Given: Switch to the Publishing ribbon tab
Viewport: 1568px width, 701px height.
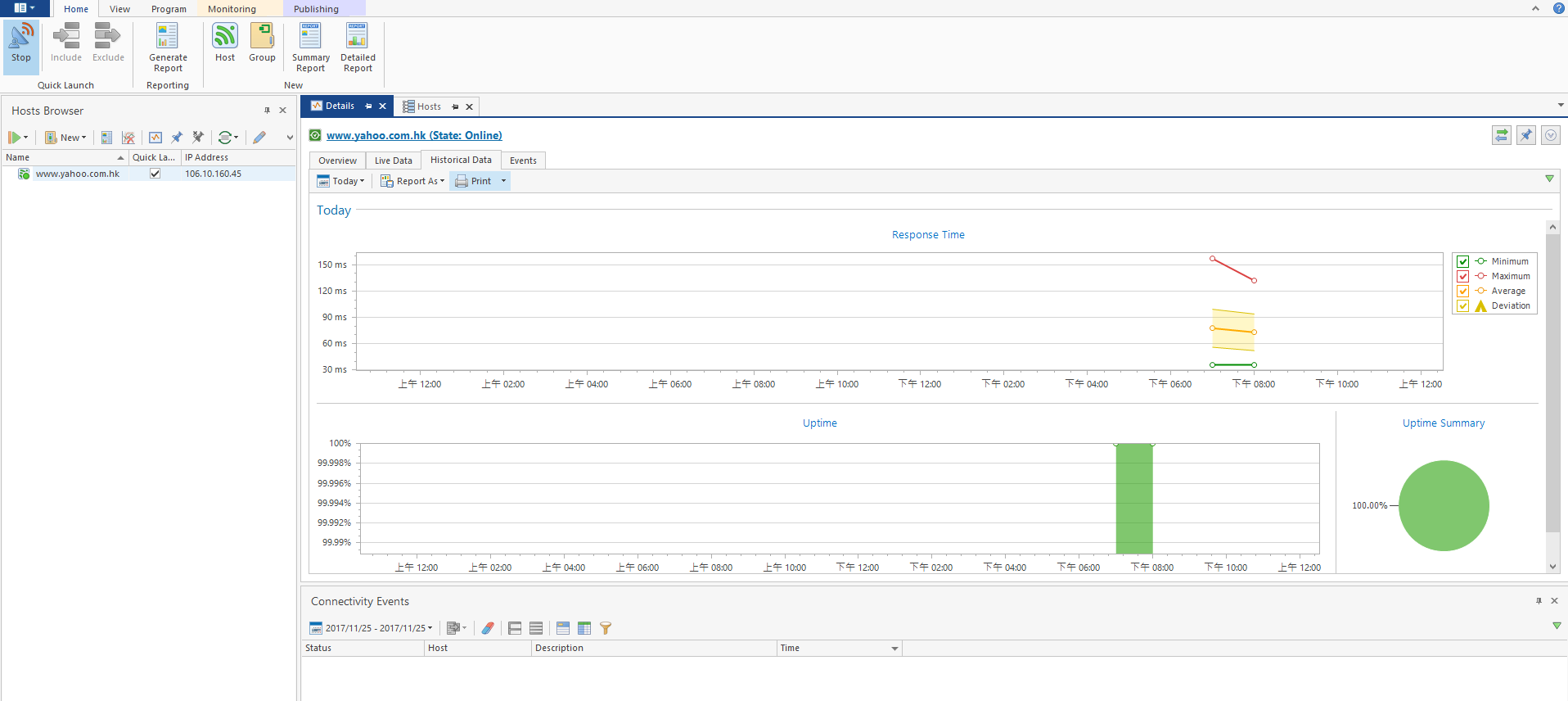Looking at the screenshot, I should click(316, 9).
